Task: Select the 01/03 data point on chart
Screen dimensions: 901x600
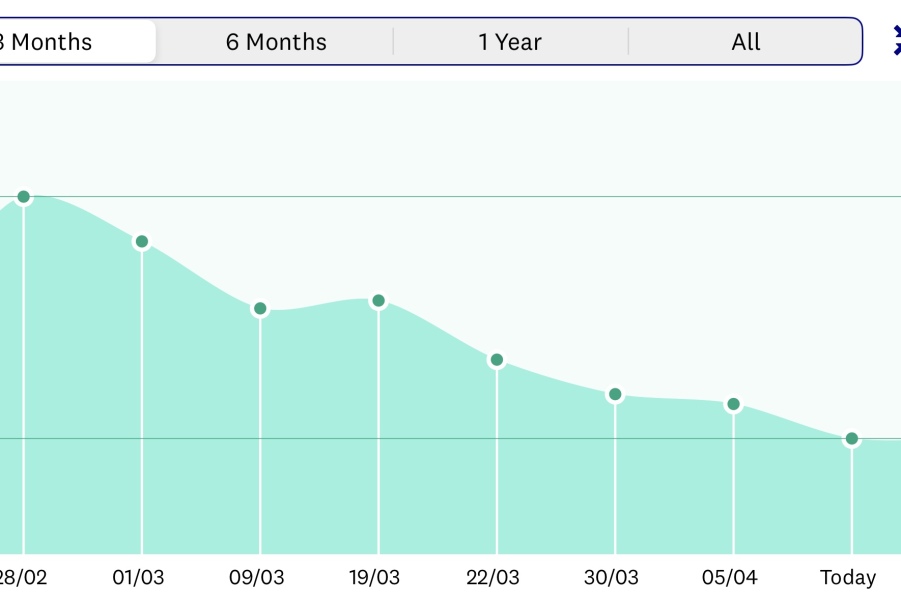Action: pos(142,242)
